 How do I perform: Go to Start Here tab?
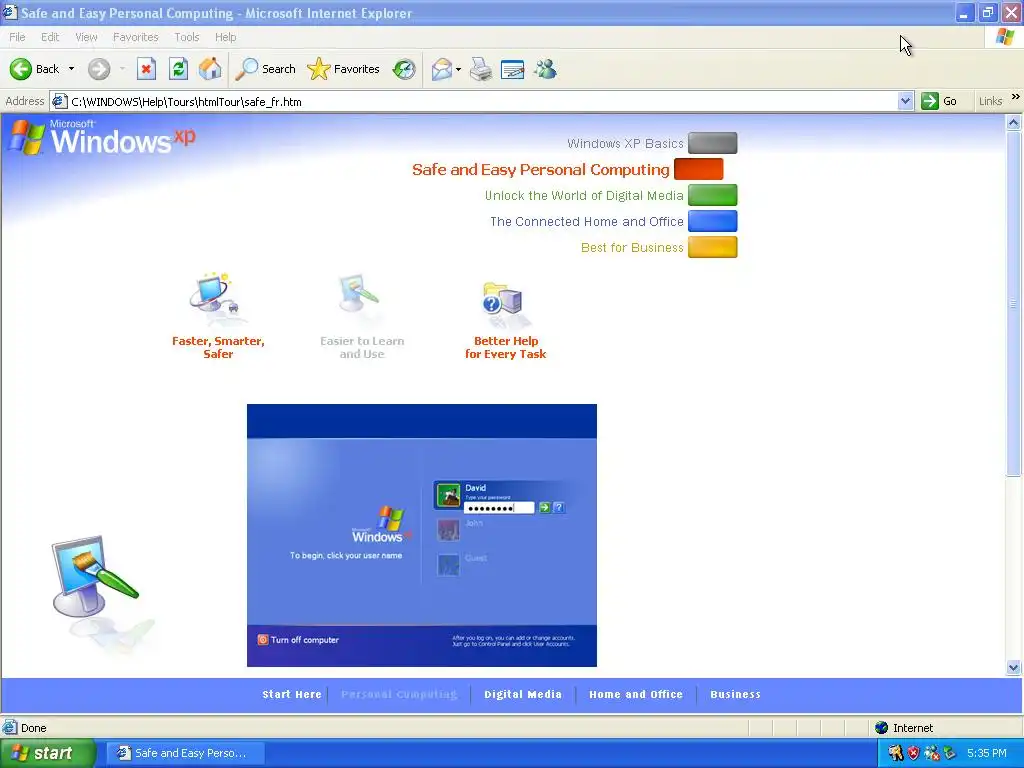[292, 694]
